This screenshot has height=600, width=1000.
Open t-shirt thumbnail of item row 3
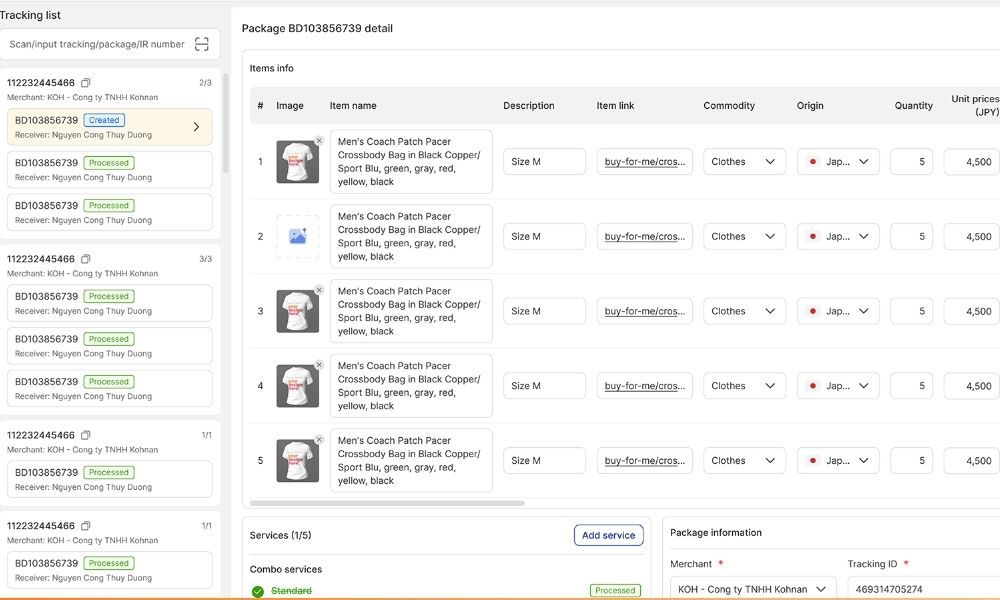[x=297, y=311]
